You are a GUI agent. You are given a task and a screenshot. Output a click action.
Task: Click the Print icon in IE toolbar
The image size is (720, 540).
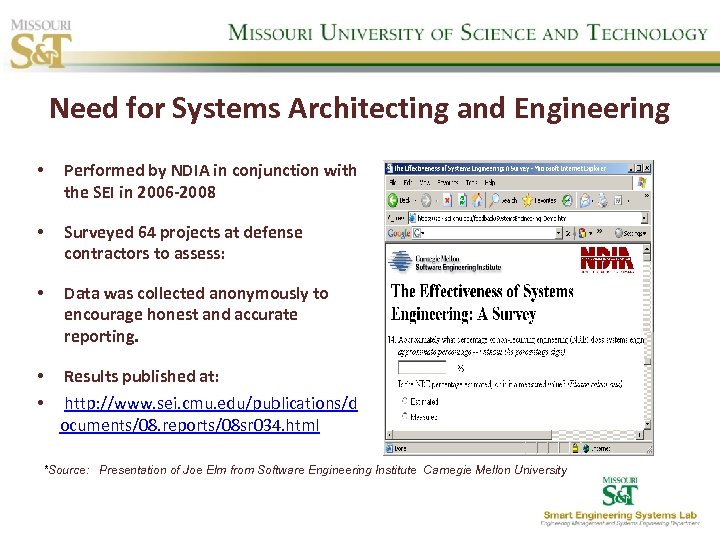tap(603, 200)
